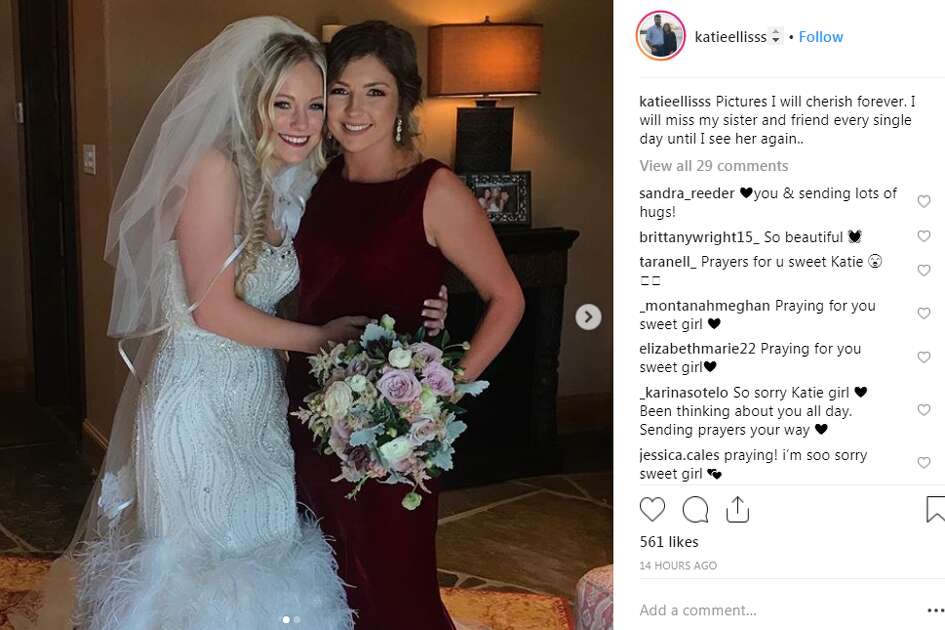View the 561 likes list

coord(669,542)
